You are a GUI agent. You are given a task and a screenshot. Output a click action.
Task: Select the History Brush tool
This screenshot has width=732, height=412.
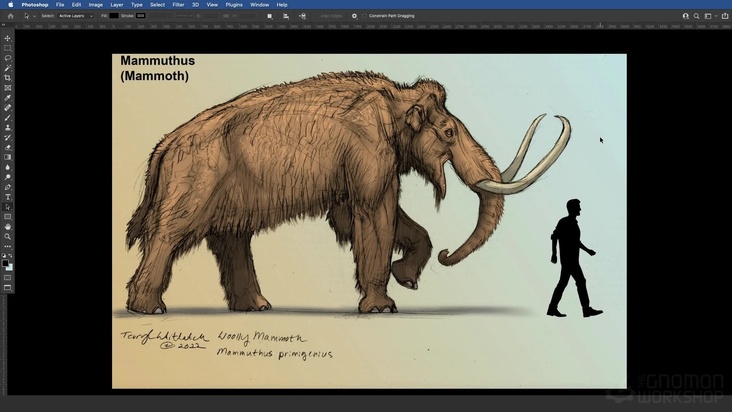[7, 138]
